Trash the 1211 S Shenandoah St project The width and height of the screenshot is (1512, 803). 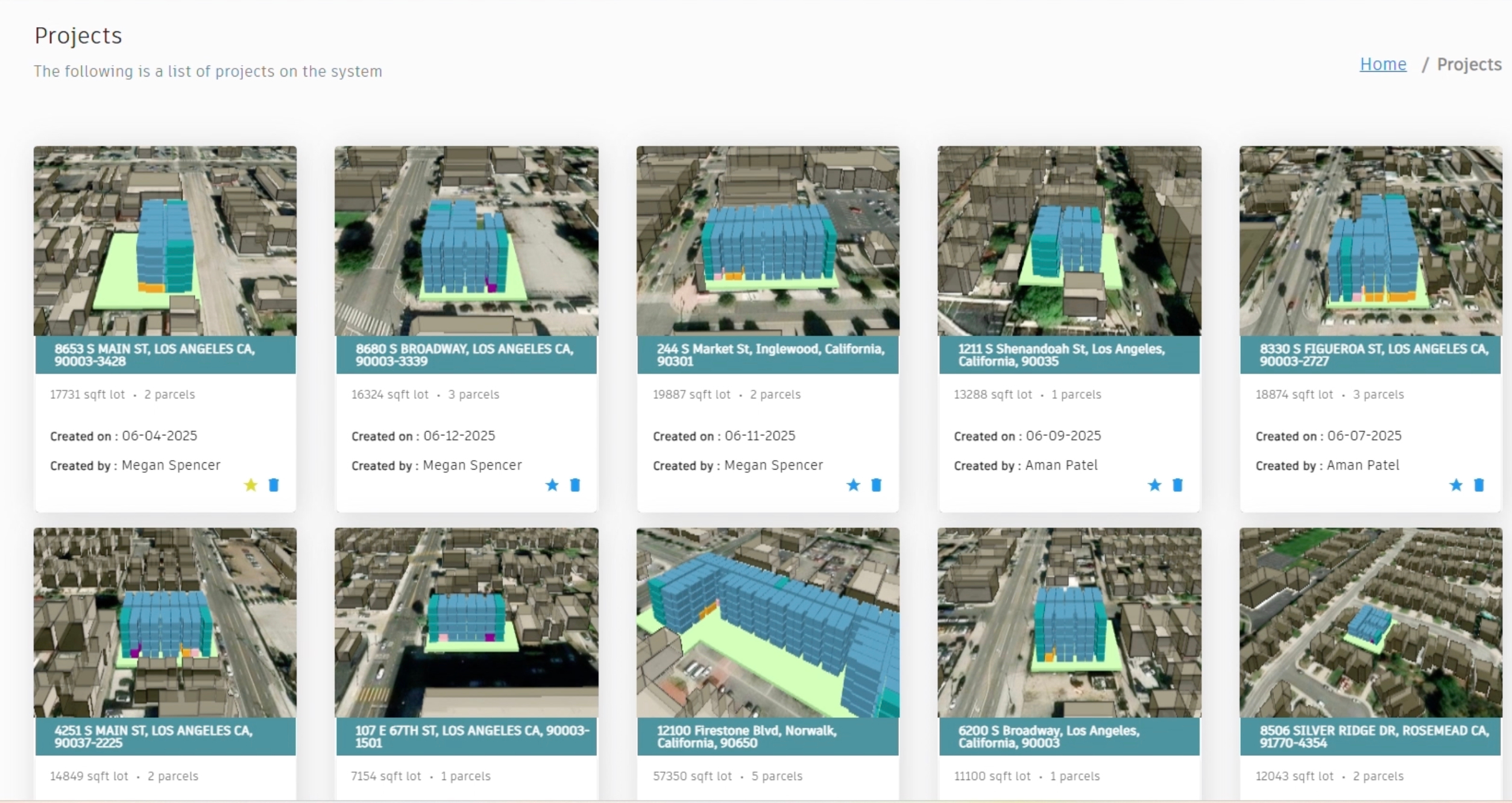click(x=1177, y=485)
